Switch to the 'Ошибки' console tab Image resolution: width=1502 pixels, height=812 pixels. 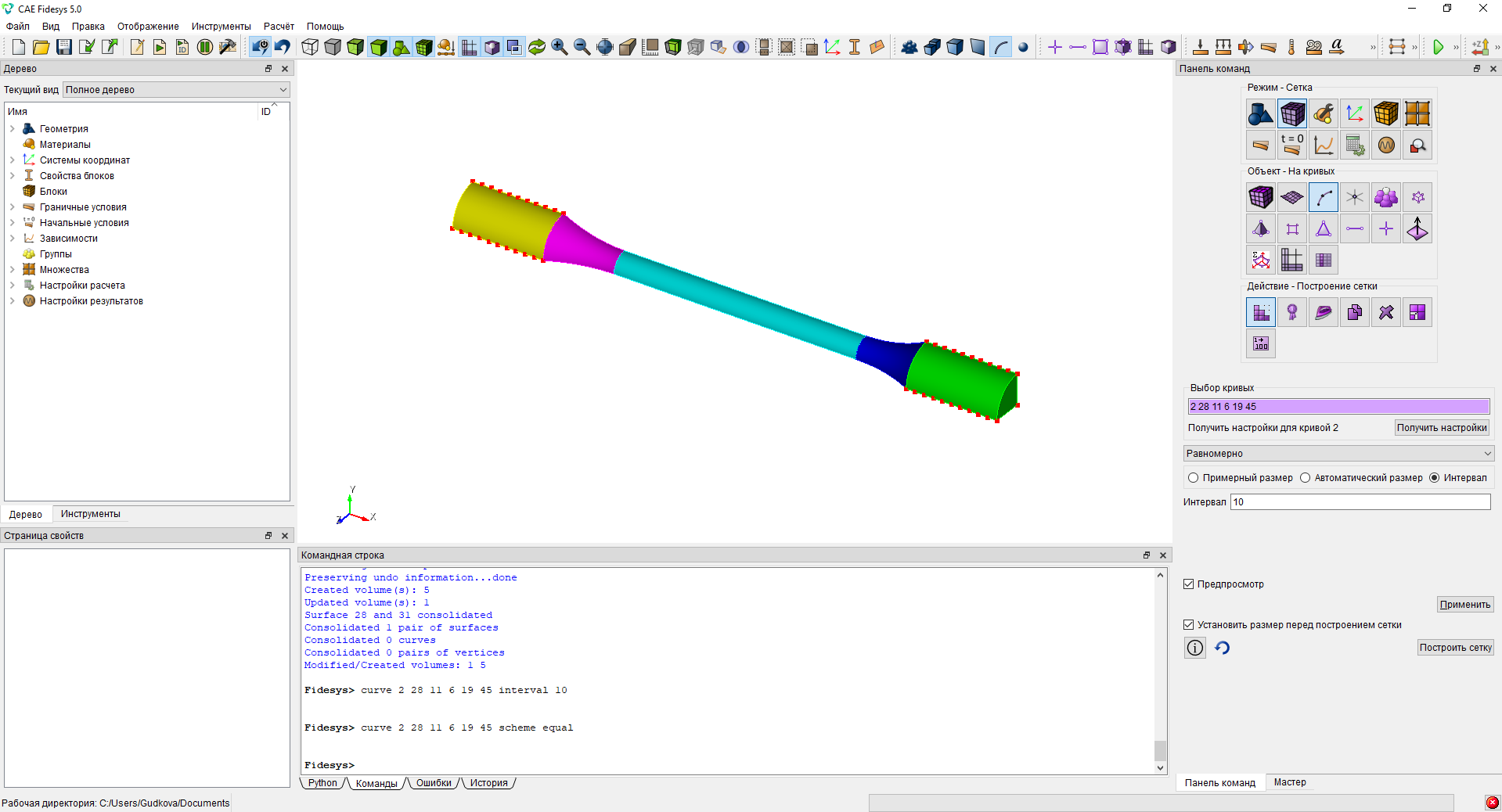434,783
